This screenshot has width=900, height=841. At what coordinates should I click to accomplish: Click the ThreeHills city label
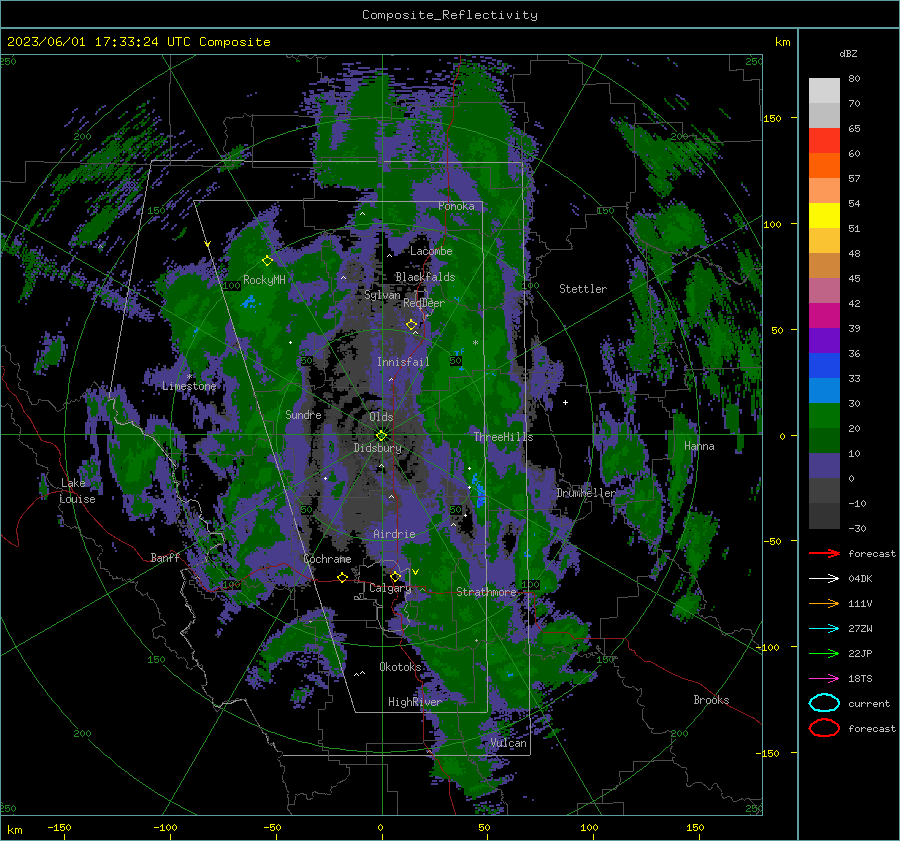(503, 437)
